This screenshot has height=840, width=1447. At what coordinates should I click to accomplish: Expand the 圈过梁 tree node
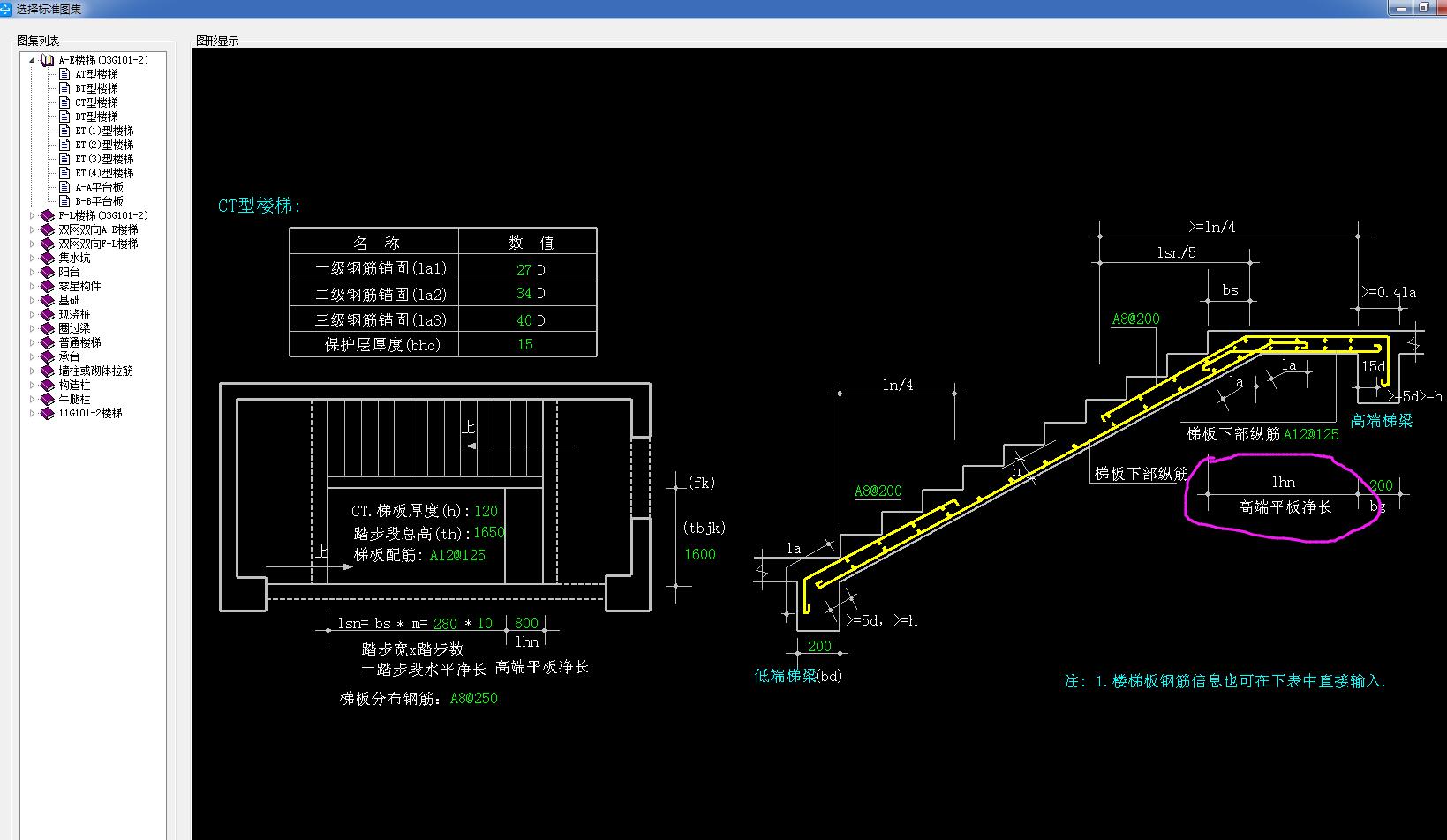tap(33, 328)
